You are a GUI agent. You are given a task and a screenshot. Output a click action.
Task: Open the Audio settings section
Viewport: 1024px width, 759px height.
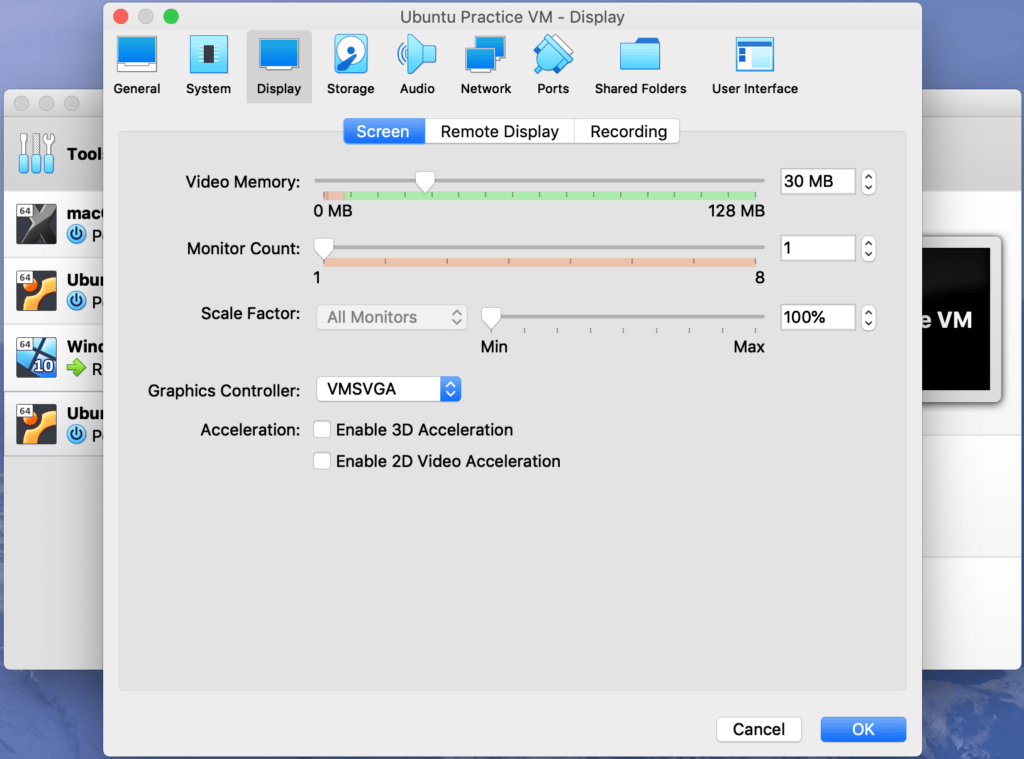(x=417, y=66)
